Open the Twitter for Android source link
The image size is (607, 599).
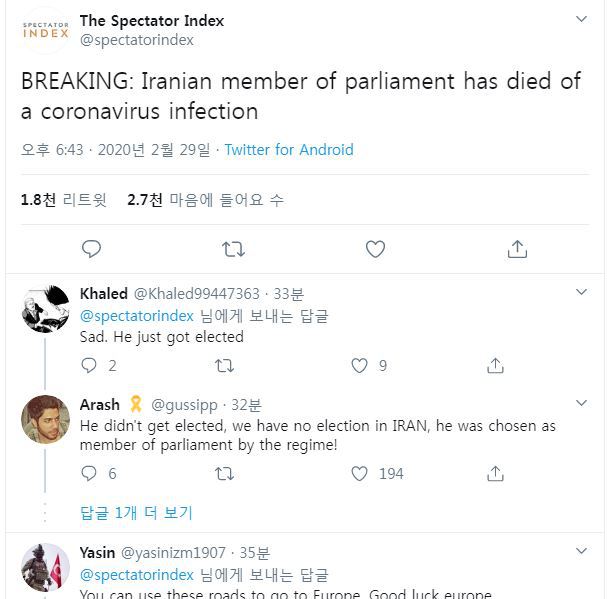(x=289, y=150)
